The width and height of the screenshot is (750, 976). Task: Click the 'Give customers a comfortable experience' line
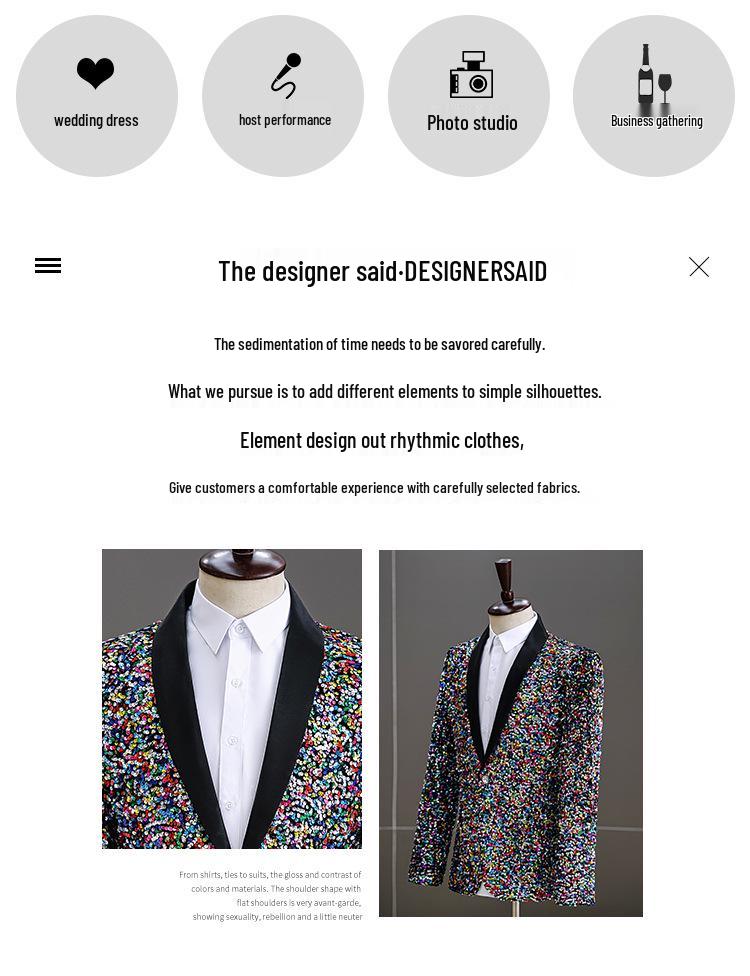click(x=374, y=487)
